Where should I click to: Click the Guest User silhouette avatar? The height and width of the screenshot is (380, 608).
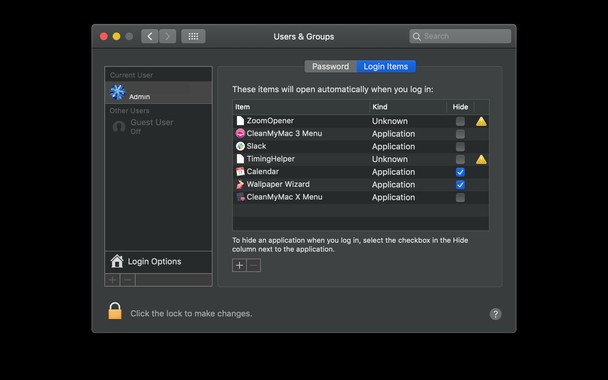pos(119,126)
